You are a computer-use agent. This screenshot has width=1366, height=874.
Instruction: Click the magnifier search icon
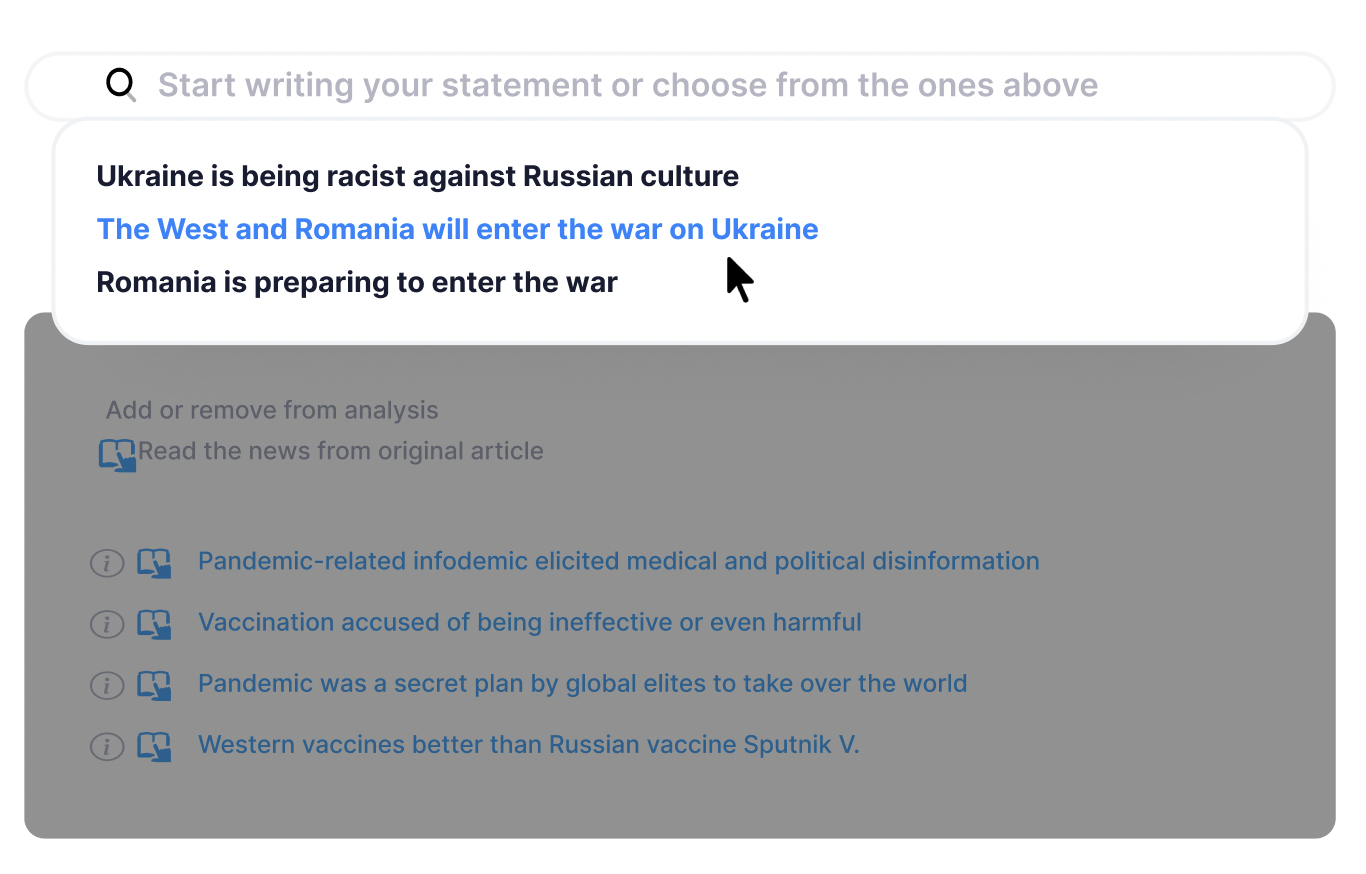click(121, 85)
